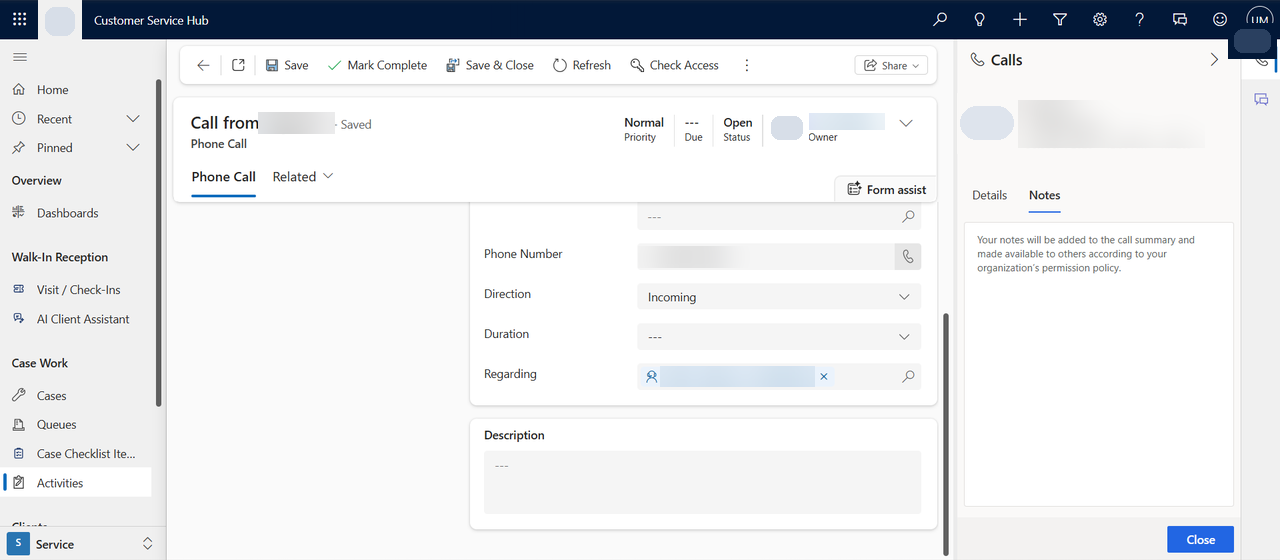Collapse the navigation hamburger menu
Image resolution: width=1280 pixels, height=560 pixels.
pos(20,58)
